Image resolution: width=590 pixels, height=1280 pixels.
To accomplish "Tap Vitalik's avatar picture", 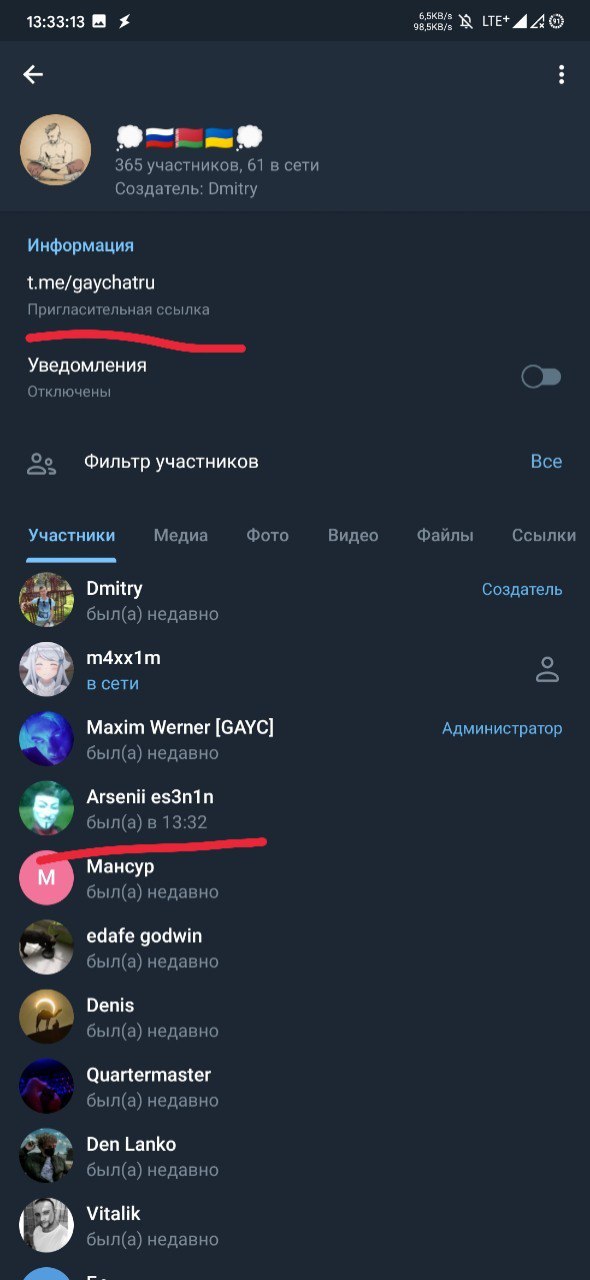I will coord(47,1226).
